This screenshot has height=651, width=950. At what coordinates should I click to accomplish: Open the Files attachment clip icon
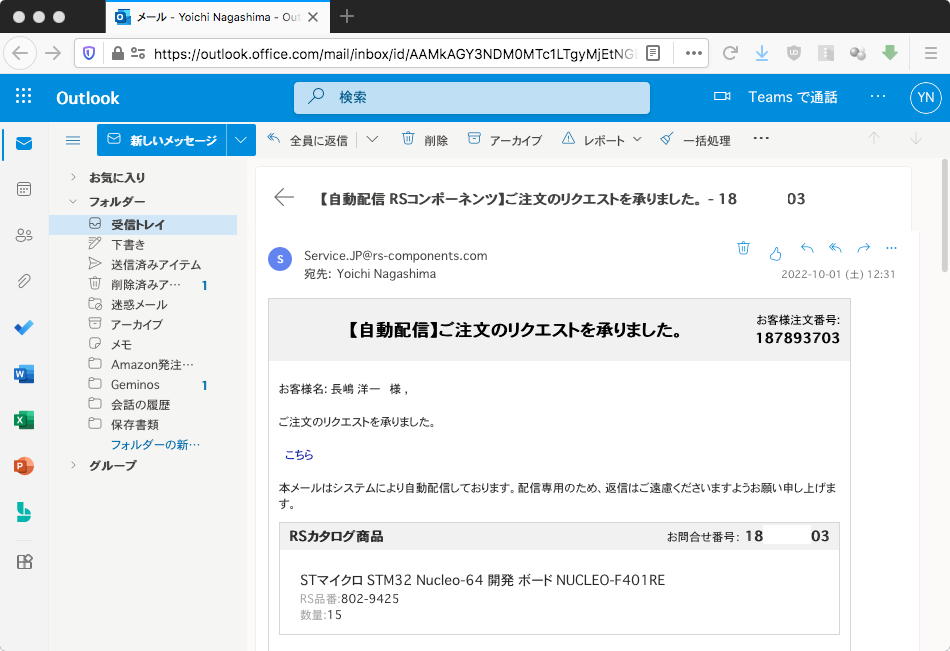coord(24,281)
